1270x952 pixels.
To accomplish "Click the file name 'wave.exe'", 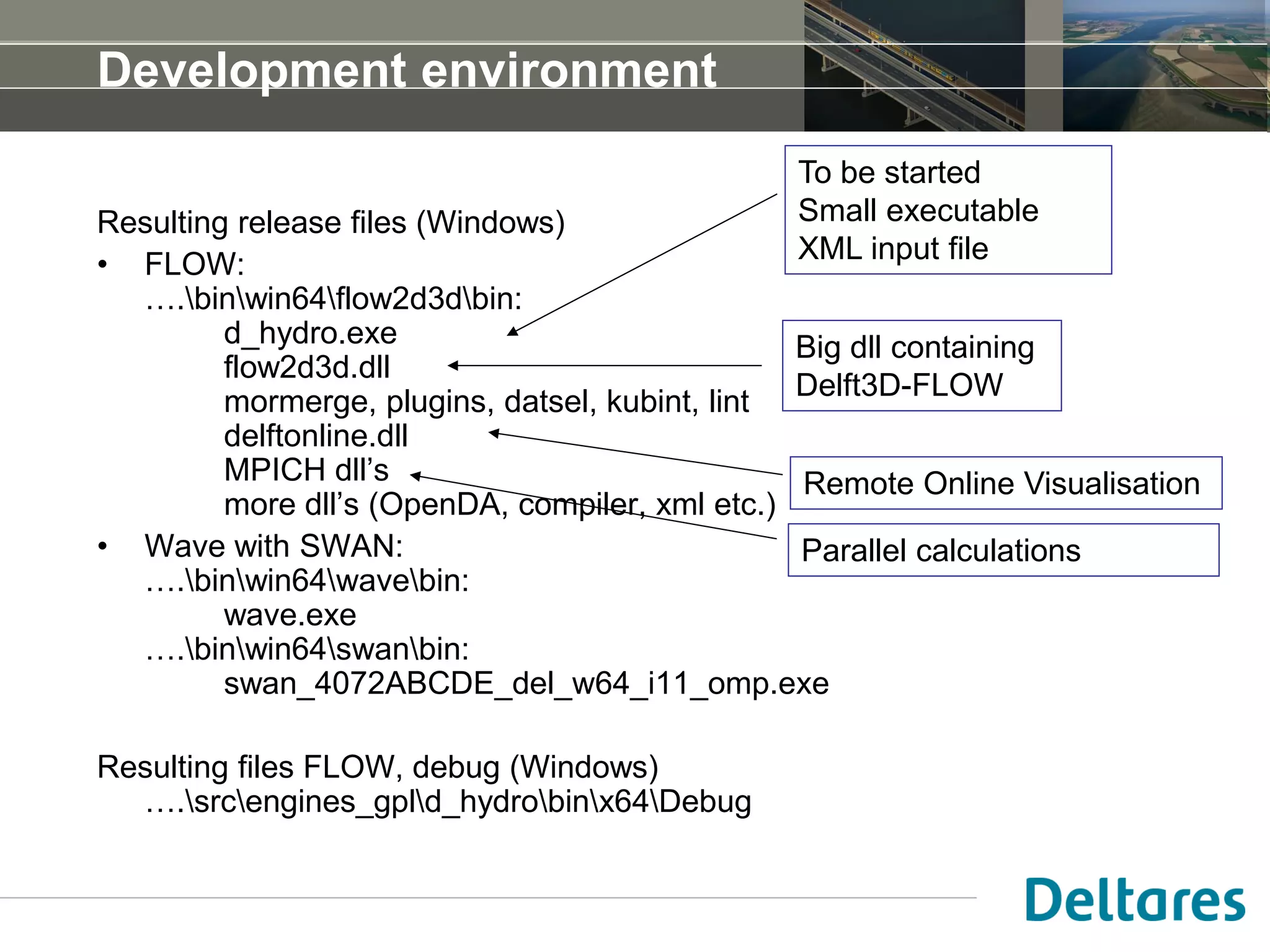I will click(290, 616).
